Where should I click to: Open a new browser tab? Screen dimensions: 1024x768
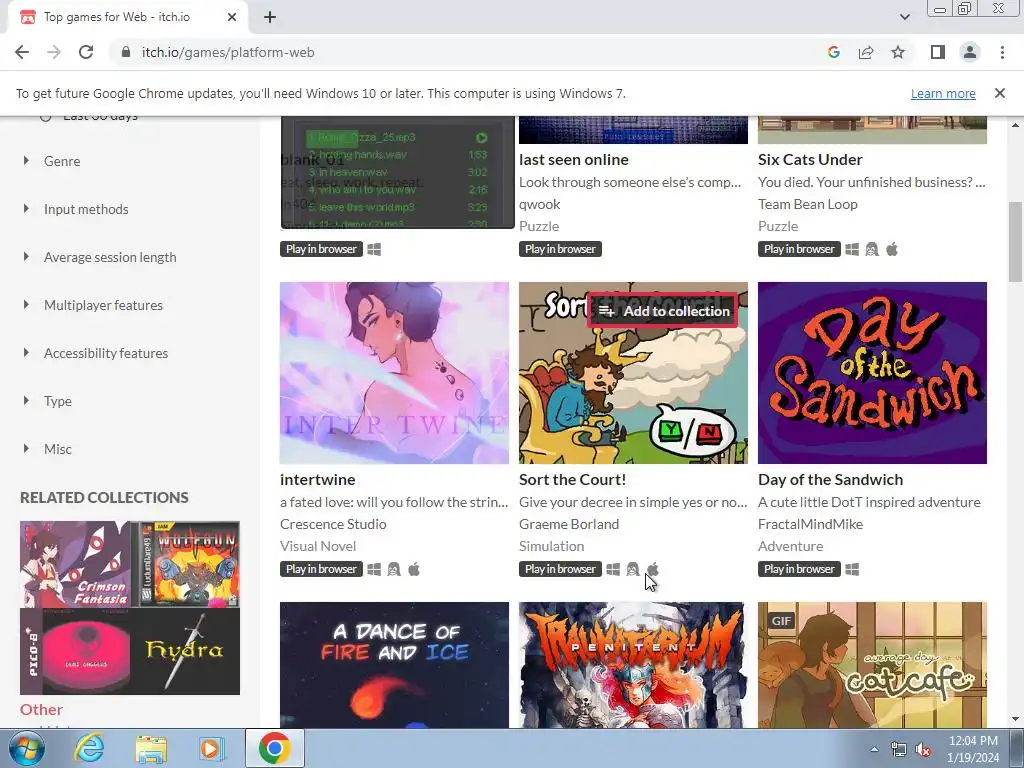[x=270, y=17]
